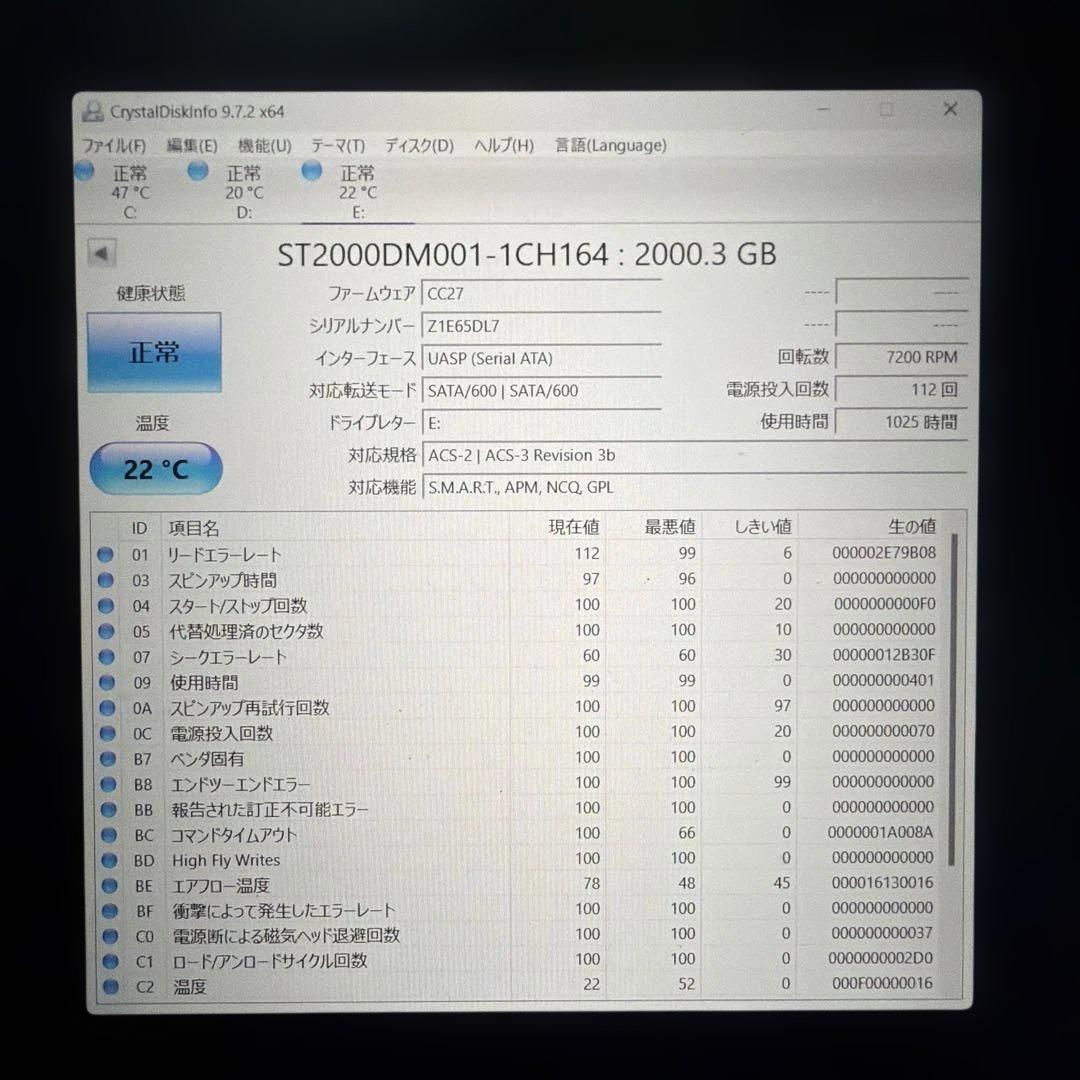Image resolution: width=1080 pixels, height=1080 pixels.
Task: Click the drive letter field E:
Action: point(541,423)
